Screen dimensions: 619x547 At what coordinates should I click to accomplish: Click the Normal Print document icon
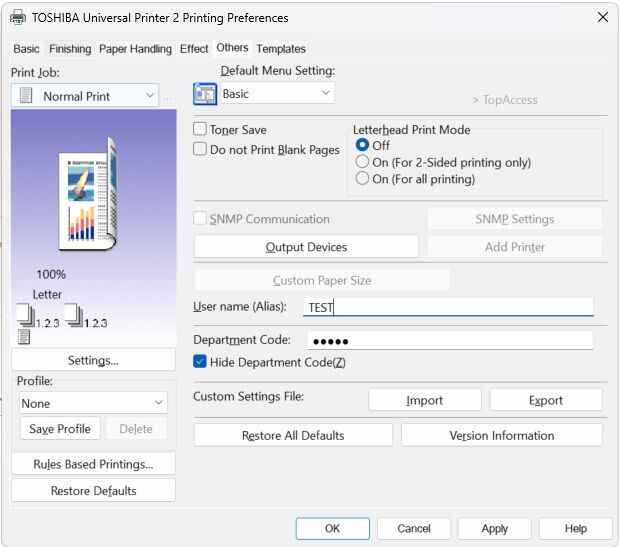[26, 96]
